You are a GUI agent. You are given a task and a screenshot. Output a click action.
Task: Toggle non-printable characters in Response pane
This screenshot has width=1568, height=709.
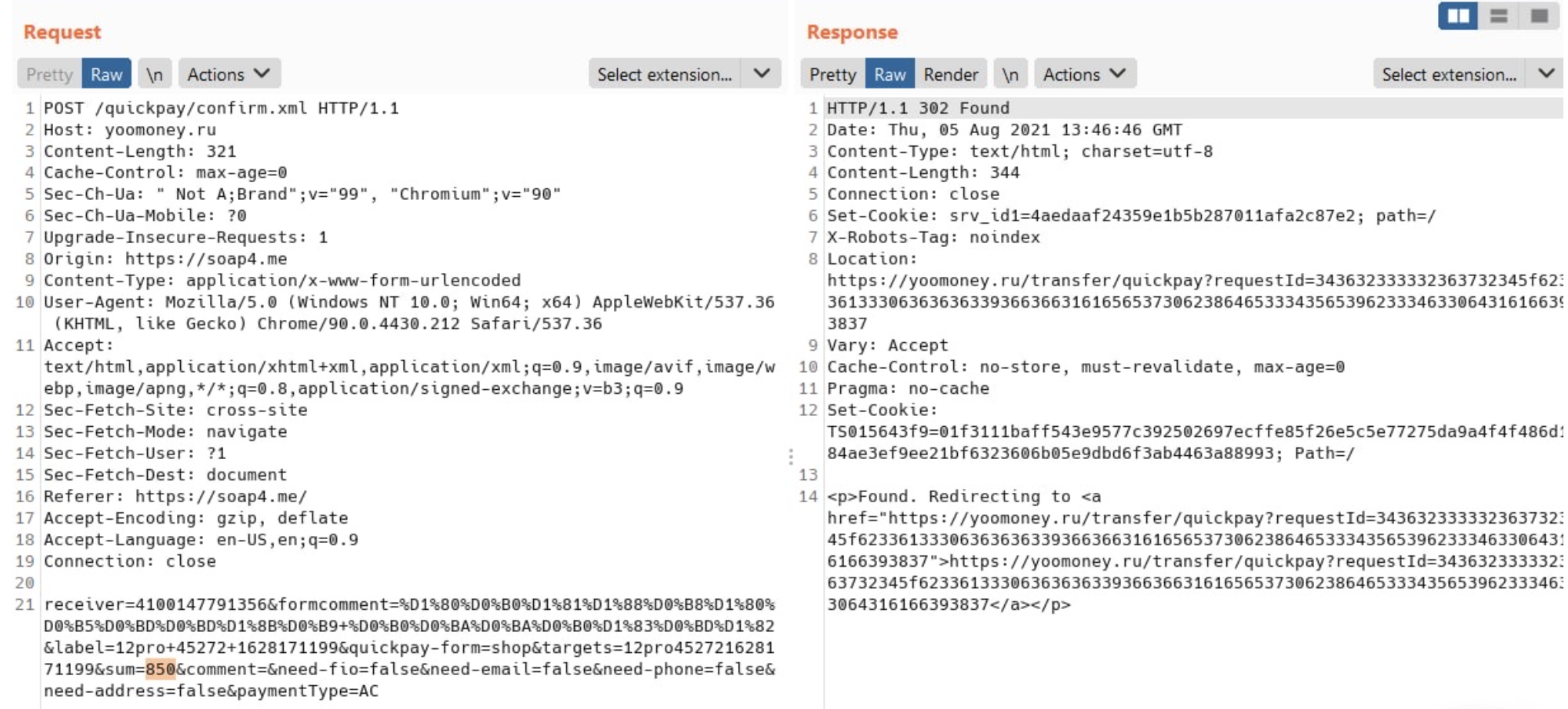click(x=1010, y=75)
